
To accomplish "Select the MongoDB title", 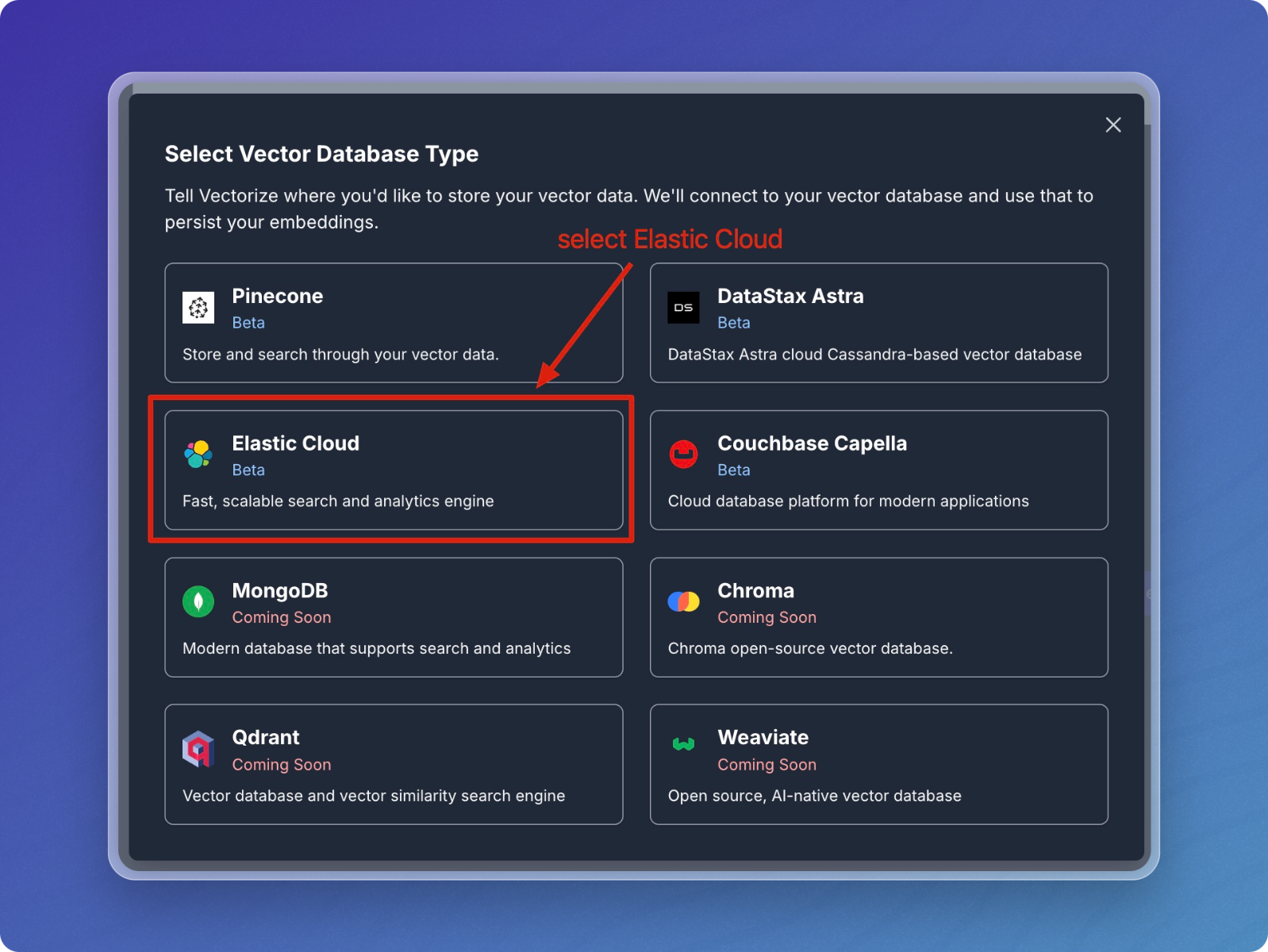I will click(280, 591).
